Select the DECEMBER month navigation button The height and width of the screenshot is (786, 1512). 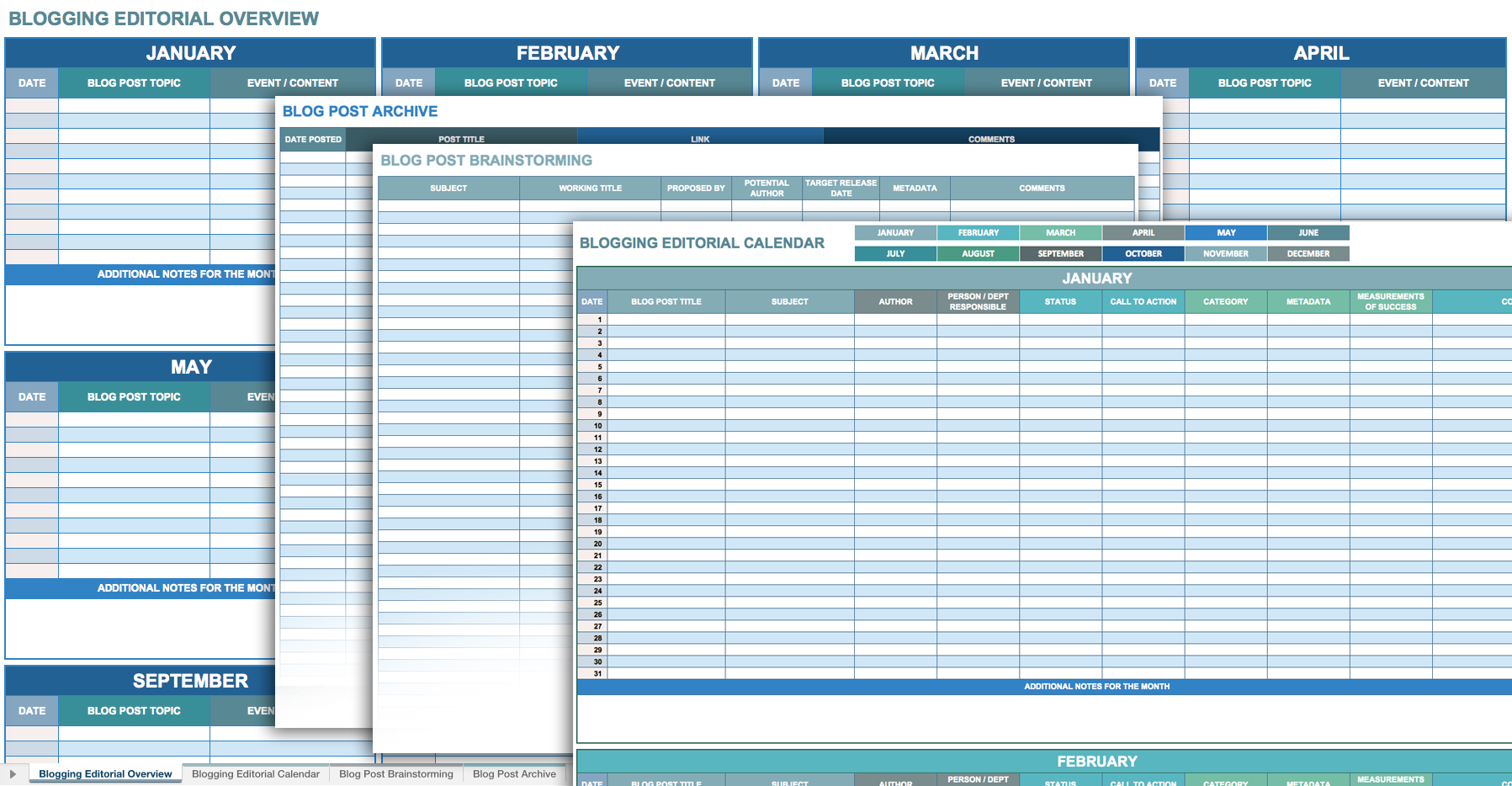click(1308, 253)
